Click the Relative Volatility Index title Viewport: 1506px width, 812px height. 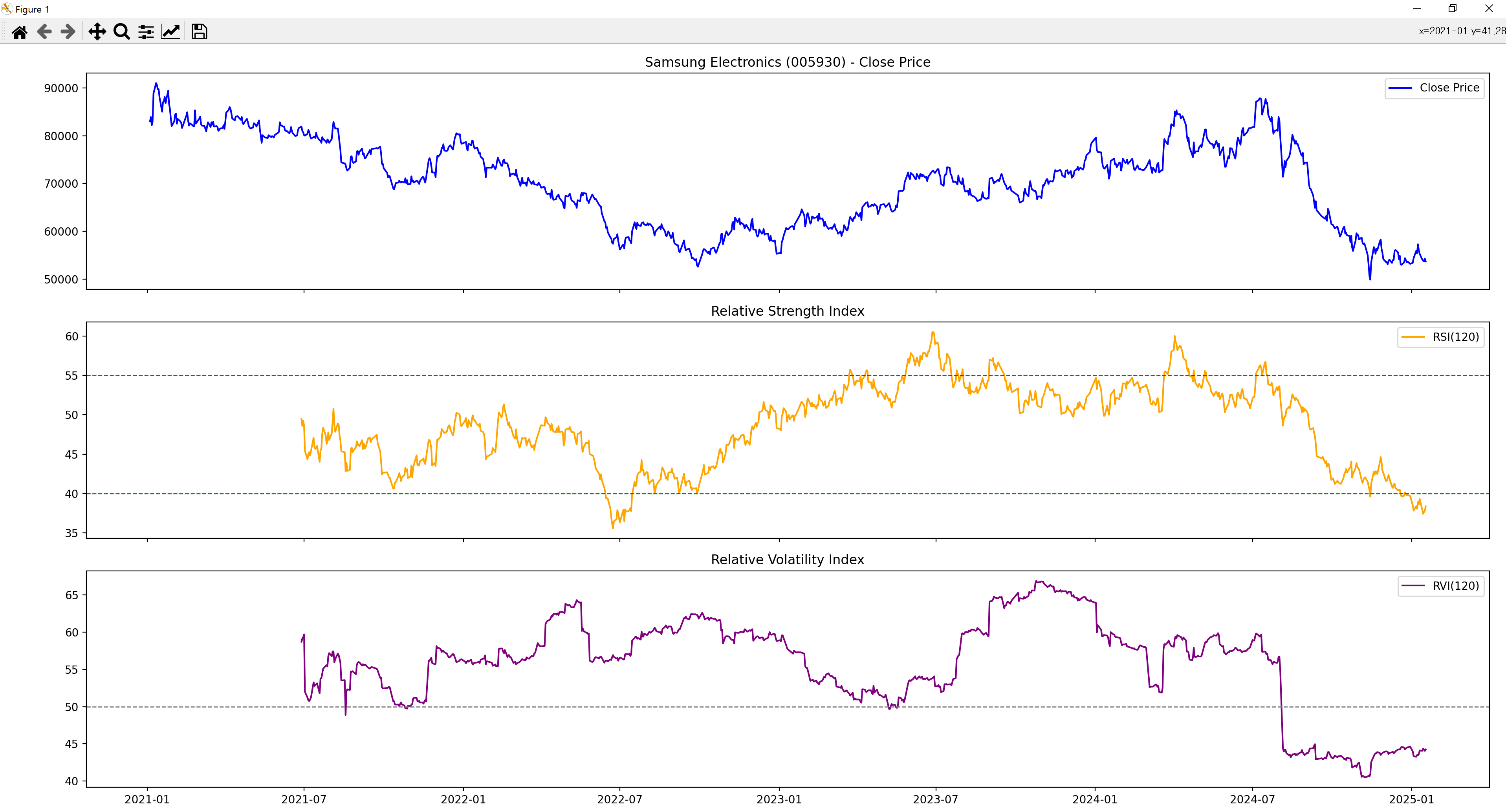point(787,560)
